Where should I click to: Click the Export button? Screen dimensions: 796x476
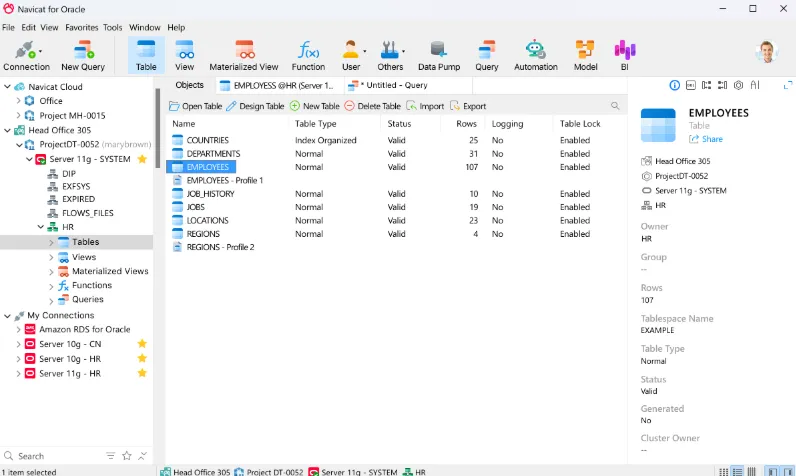(468, 106)
